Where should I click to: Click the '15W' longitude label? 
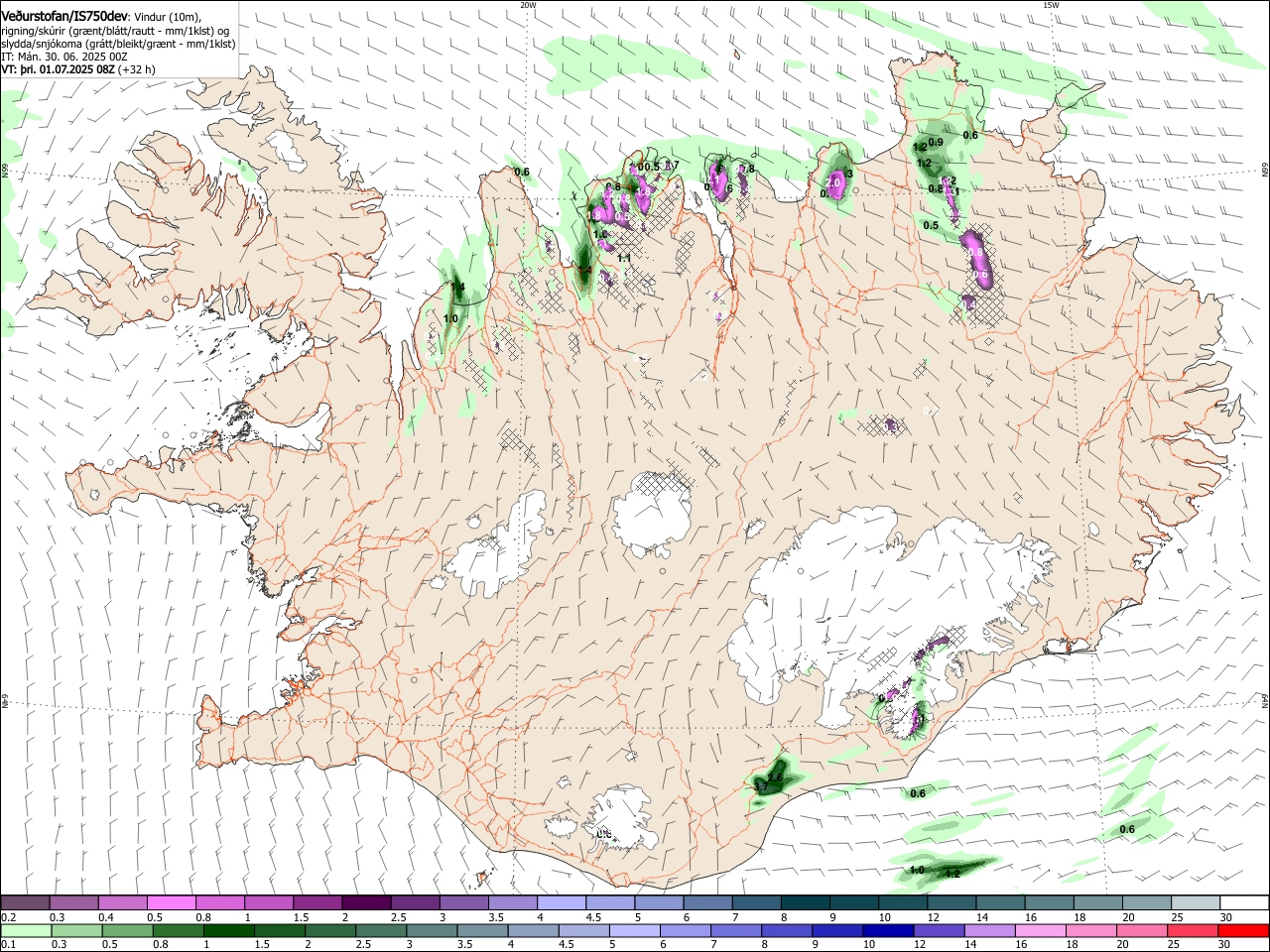click(x=1052, y=5)
